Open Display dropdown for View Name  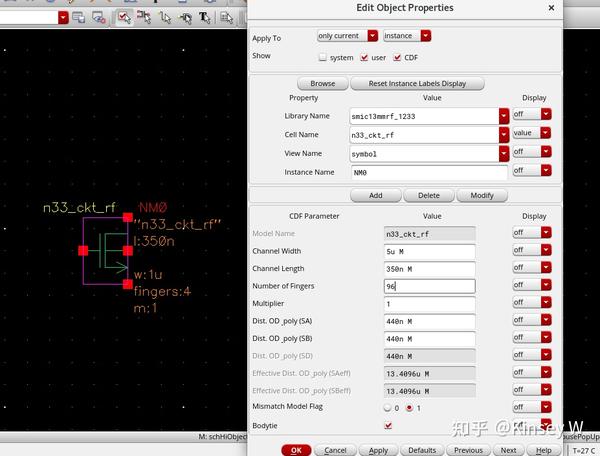click(x=532, y=151)
